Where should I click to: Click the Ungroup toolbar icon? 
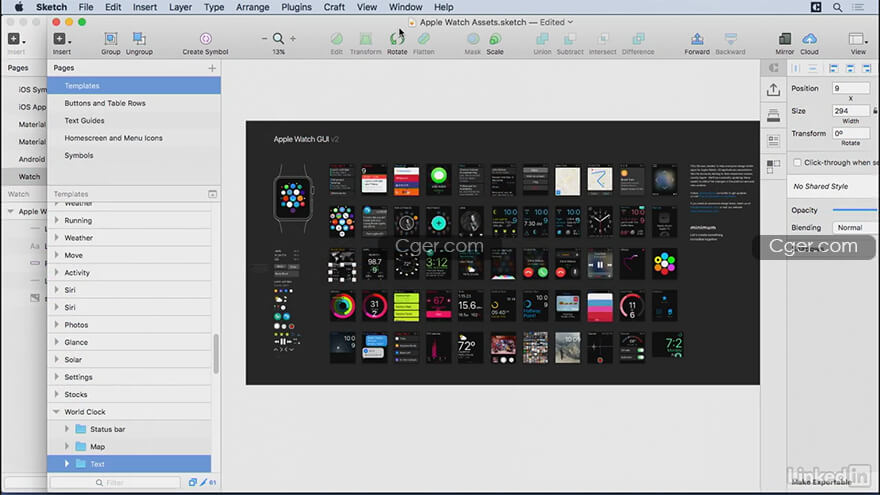[139, 43]
